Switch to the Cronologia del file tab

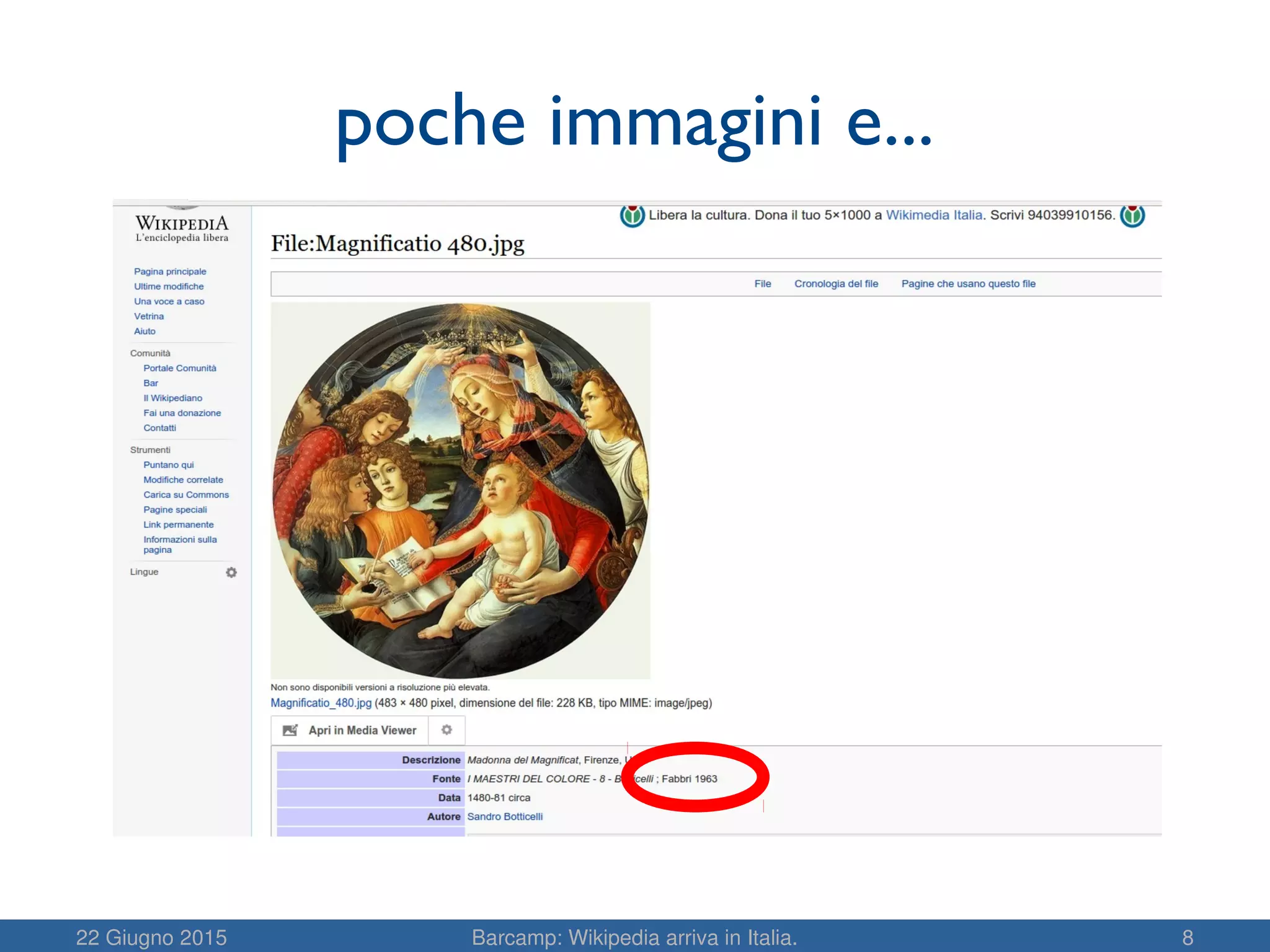tap(836, 284)
